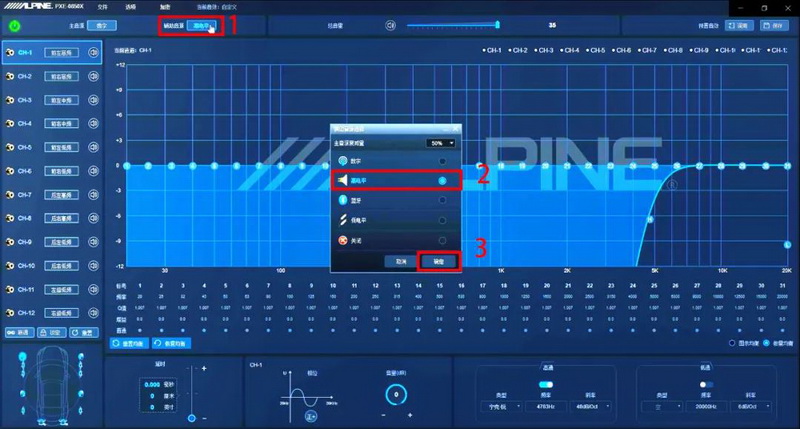Select the digital (数字) source radio button

click(x=442, y=161)
